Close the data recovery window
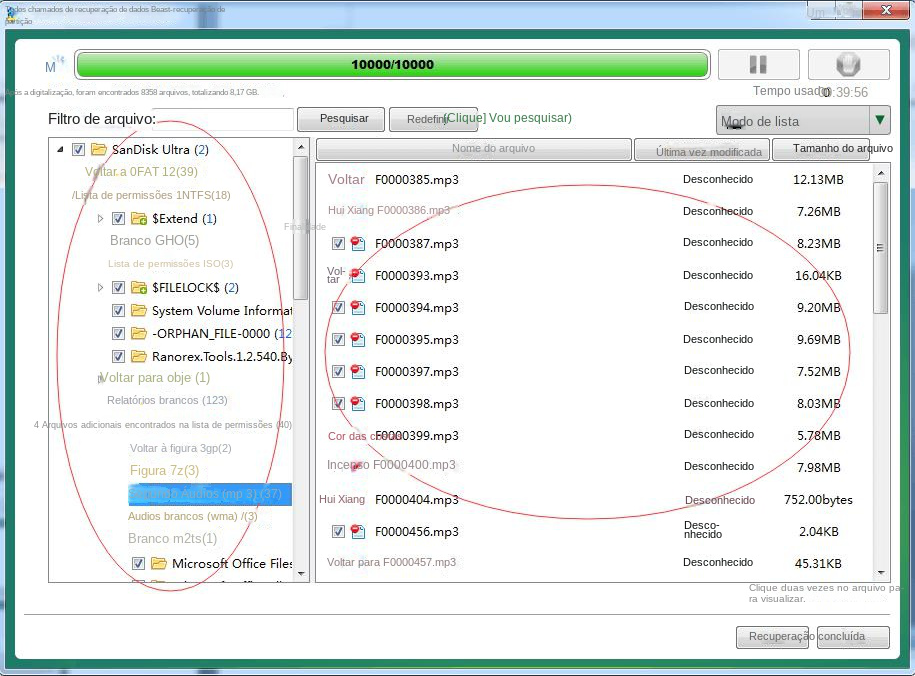 coord(886,10)
